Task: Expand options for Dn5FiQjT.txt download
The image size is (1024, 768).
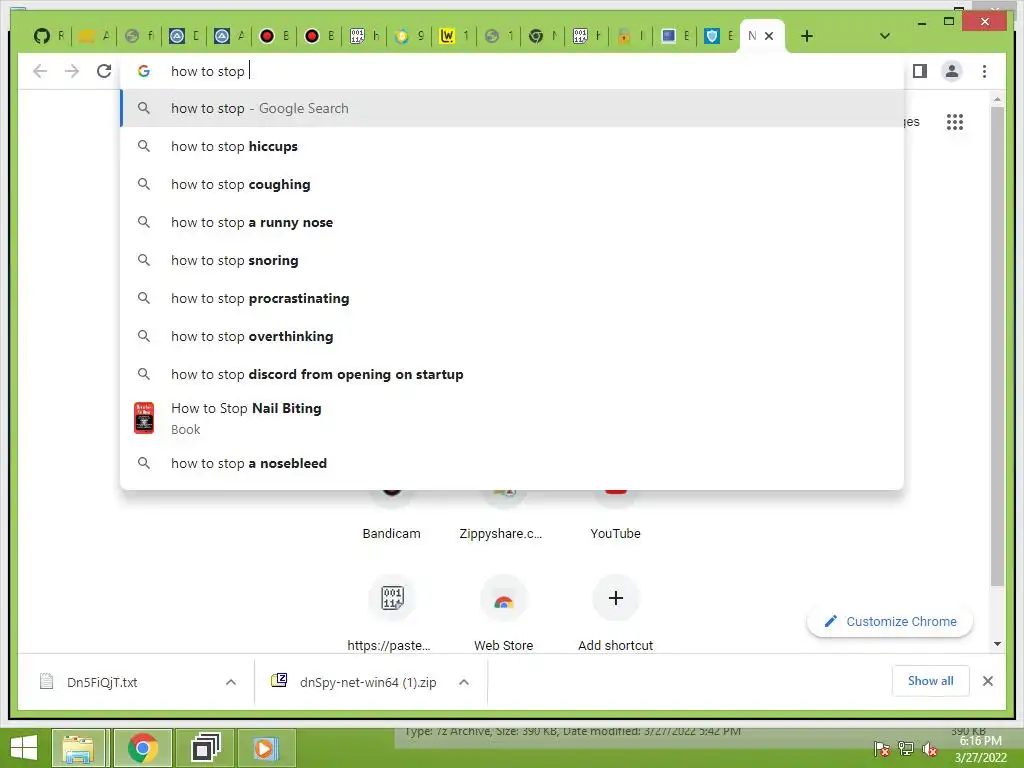Action: [231, 682]
